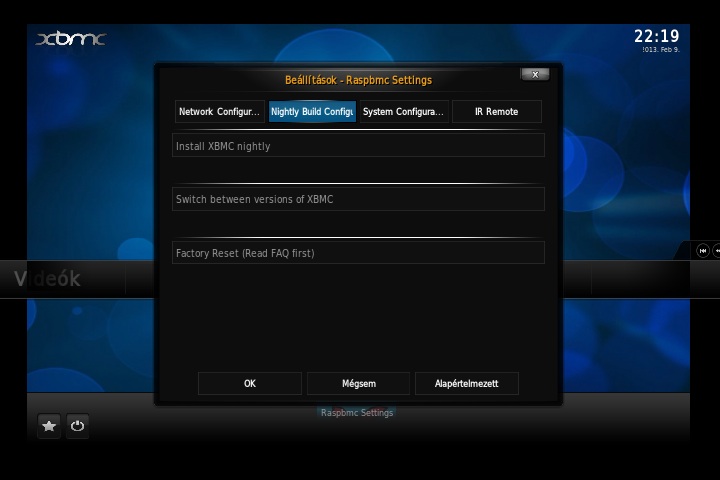Select Switch between versions of XBMC
720x480 pixels.
coord(358,199)
